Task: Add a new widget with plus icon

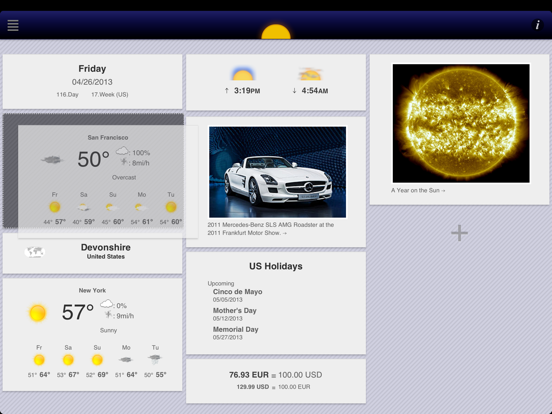Action: (459, 233)
